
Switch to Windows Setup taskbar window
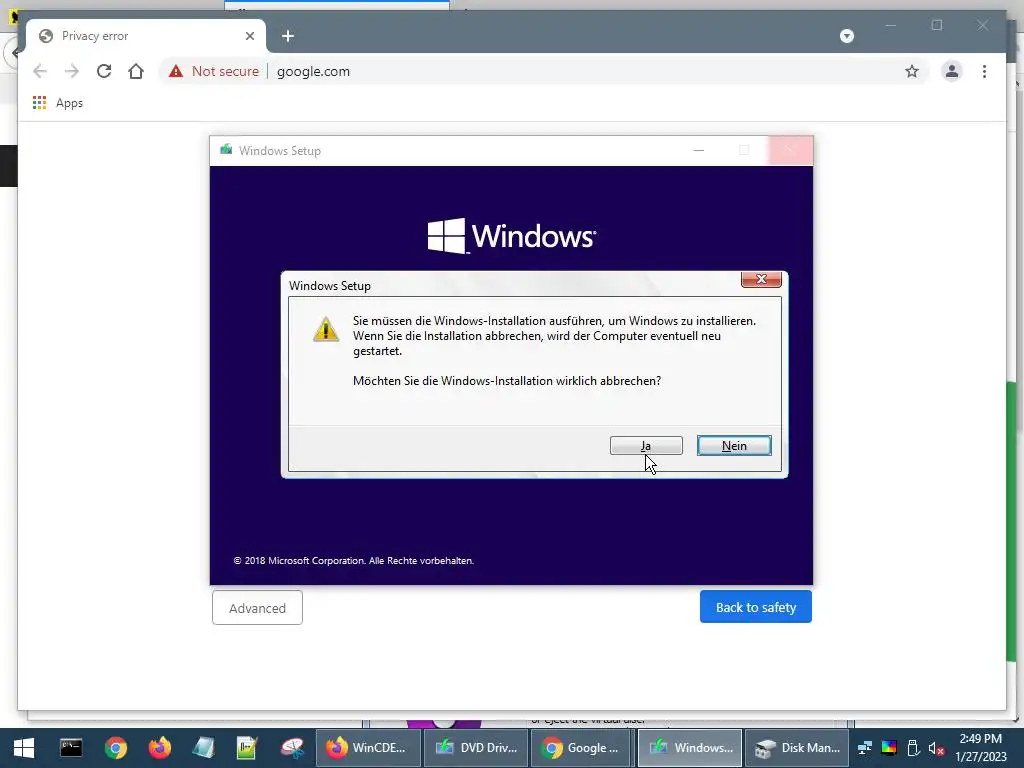[x=690, y=748]
